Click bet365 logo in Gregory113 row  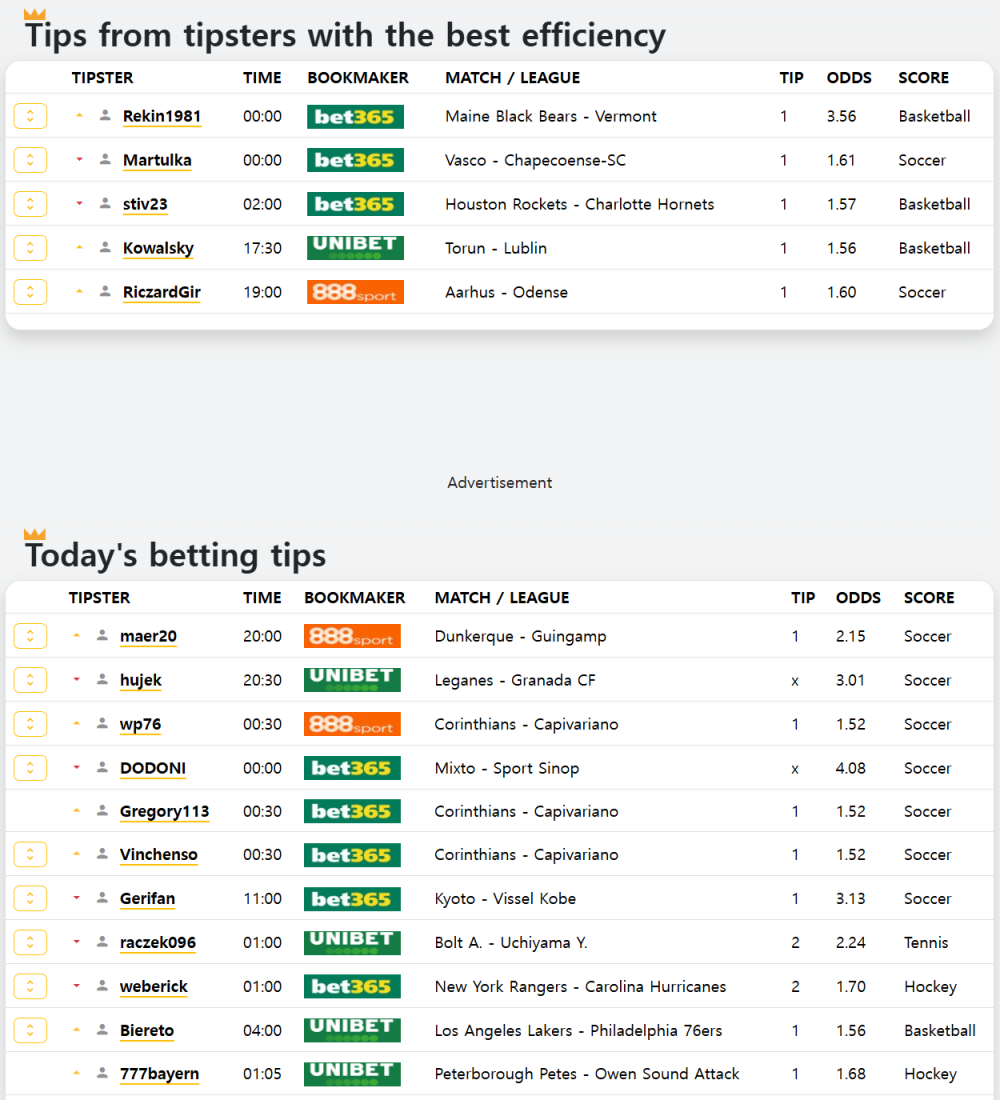352,812
